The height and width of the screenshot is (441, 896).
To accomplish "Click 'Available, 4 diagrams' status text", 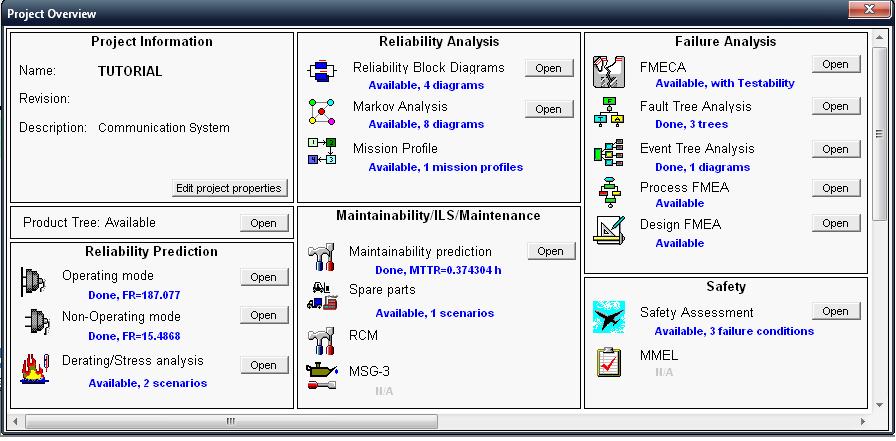I will 426,86.
